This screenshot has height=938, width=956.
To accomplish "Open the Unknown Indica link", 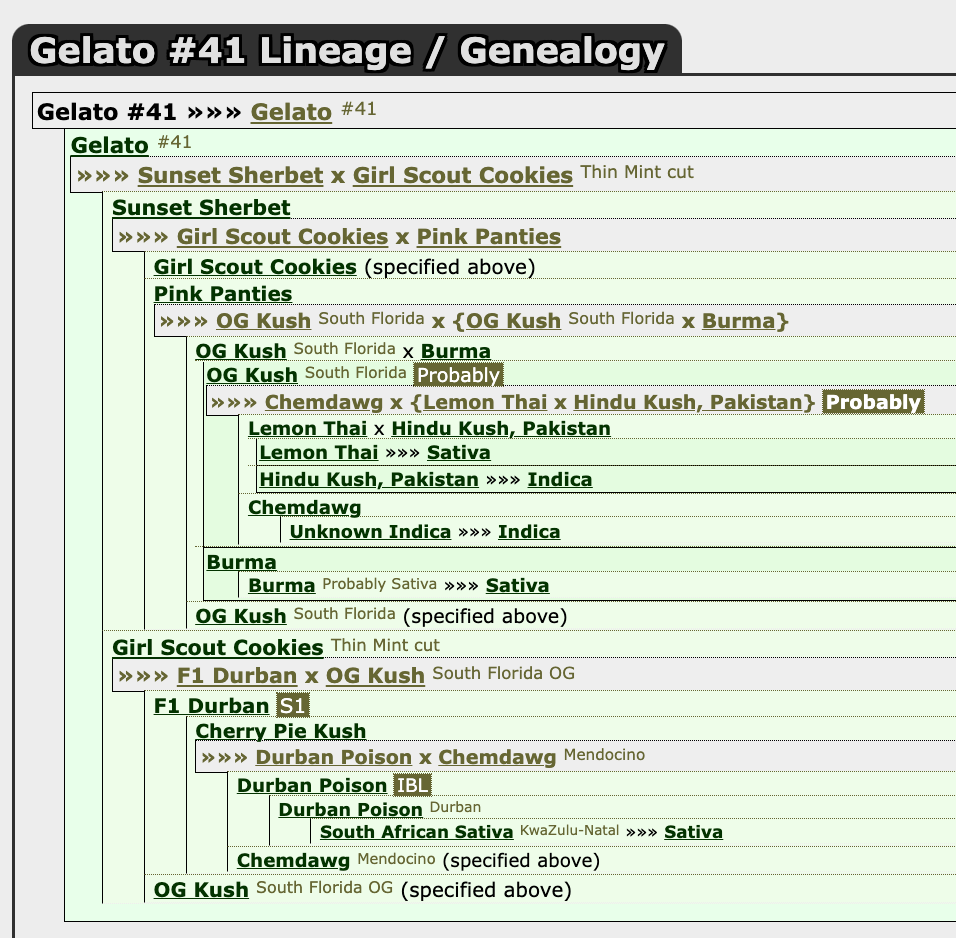I will (370, 532).
